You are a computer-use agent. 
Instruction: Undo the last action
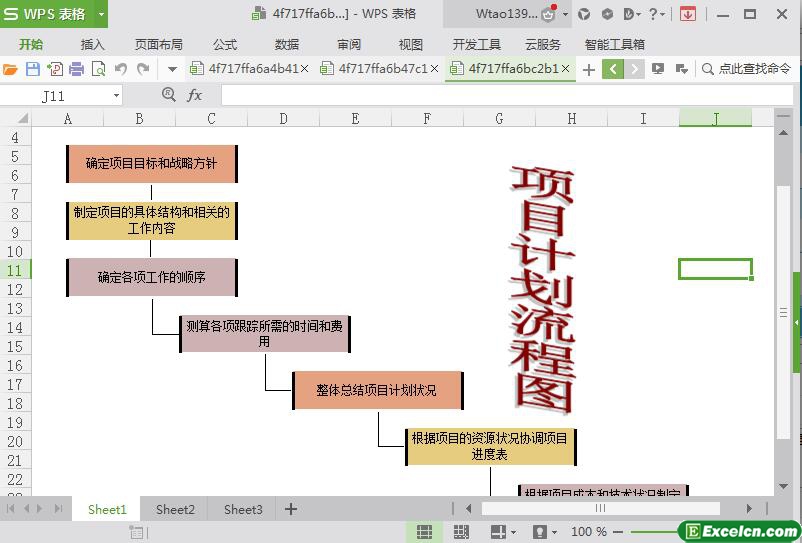[121, 69]
